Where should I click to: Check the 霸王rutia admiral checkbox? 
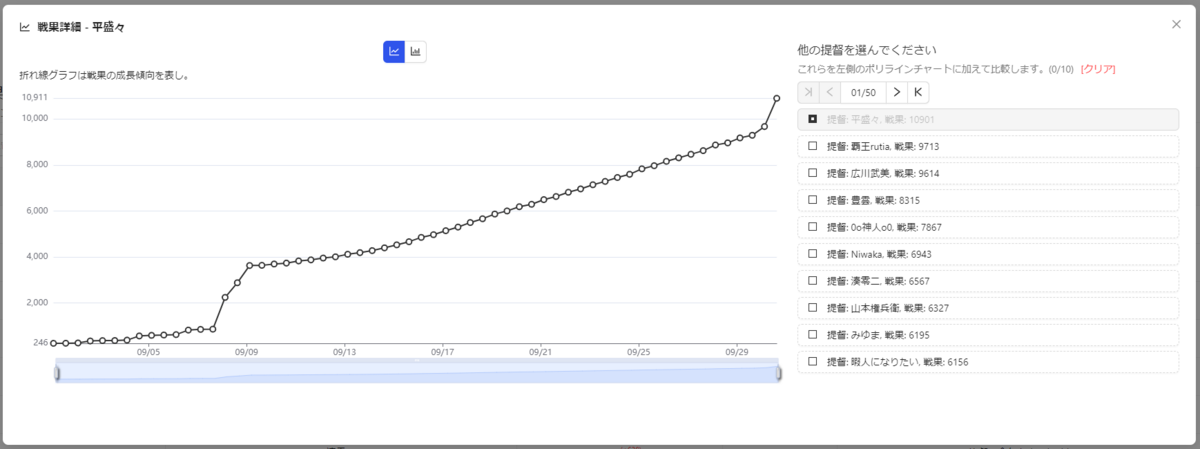click(x=812, y=146)
